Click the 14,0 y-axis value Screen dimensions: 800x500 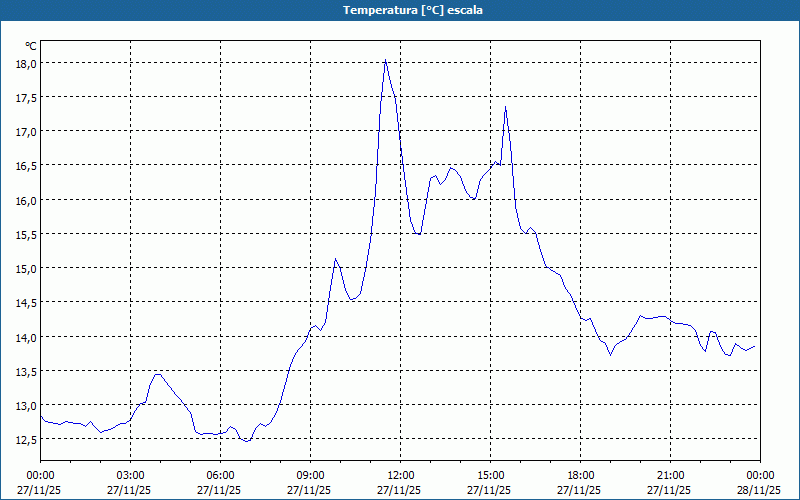(26, 338)
